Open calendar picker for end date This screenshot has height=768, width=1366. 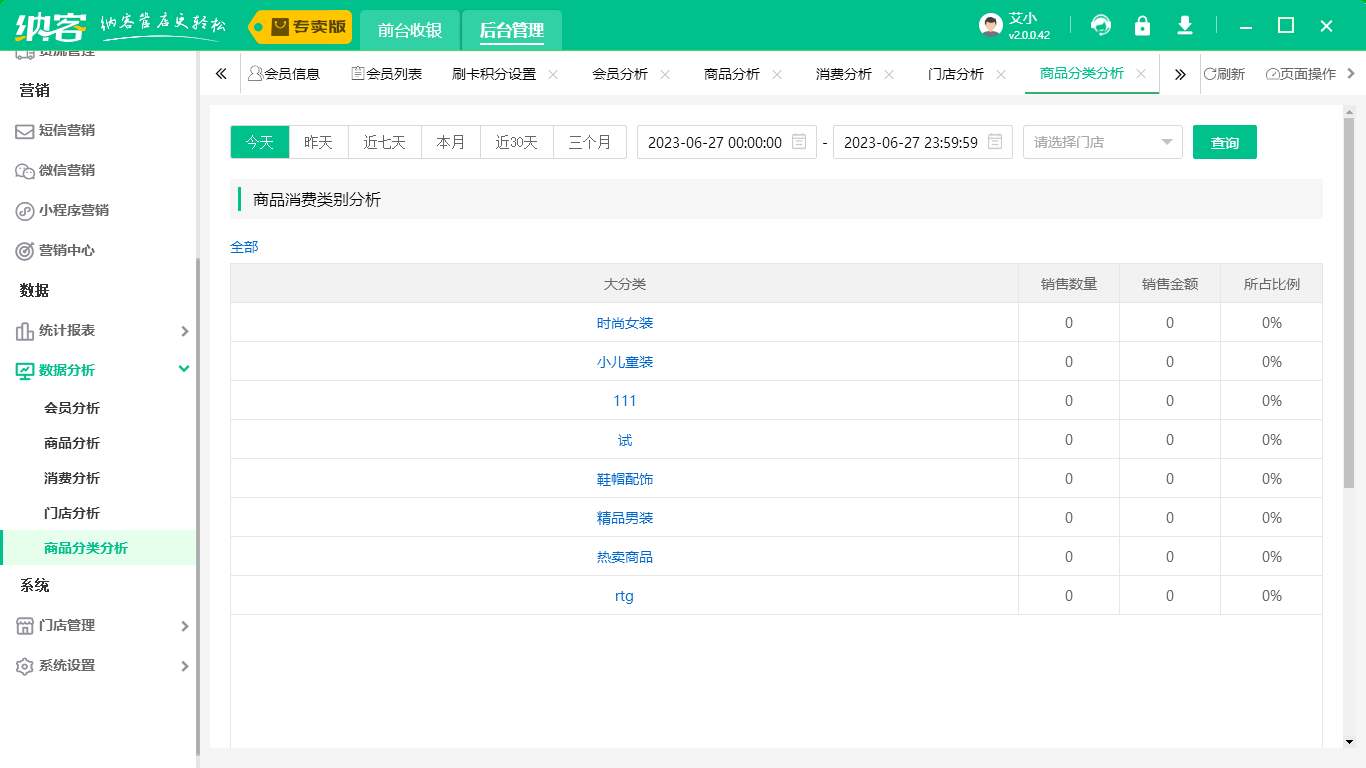pyautogui.click(x=995, y=142)
